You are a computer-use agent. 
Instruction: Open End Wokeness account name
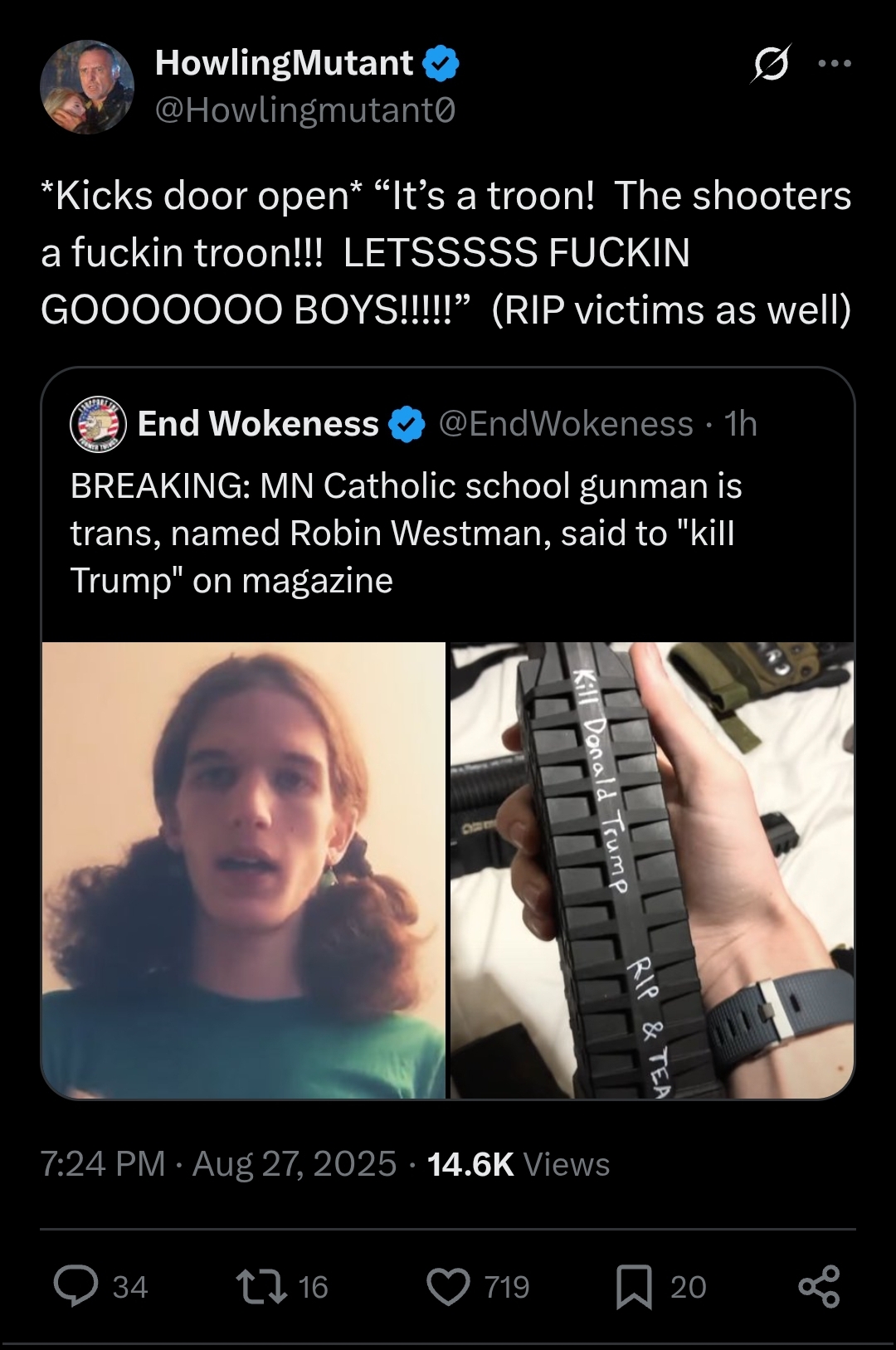[258, 424]
